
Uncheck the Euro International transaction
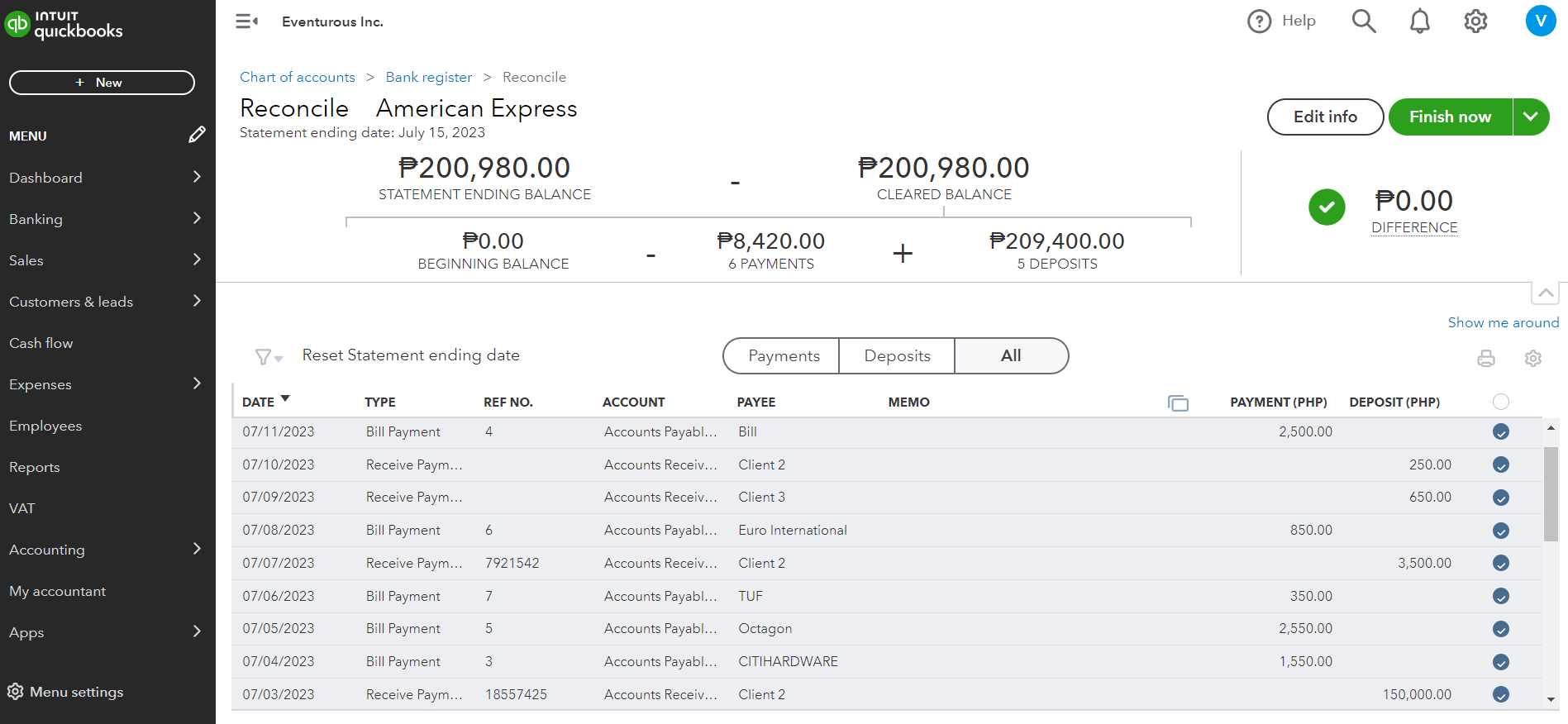(x=1501, y=531)
